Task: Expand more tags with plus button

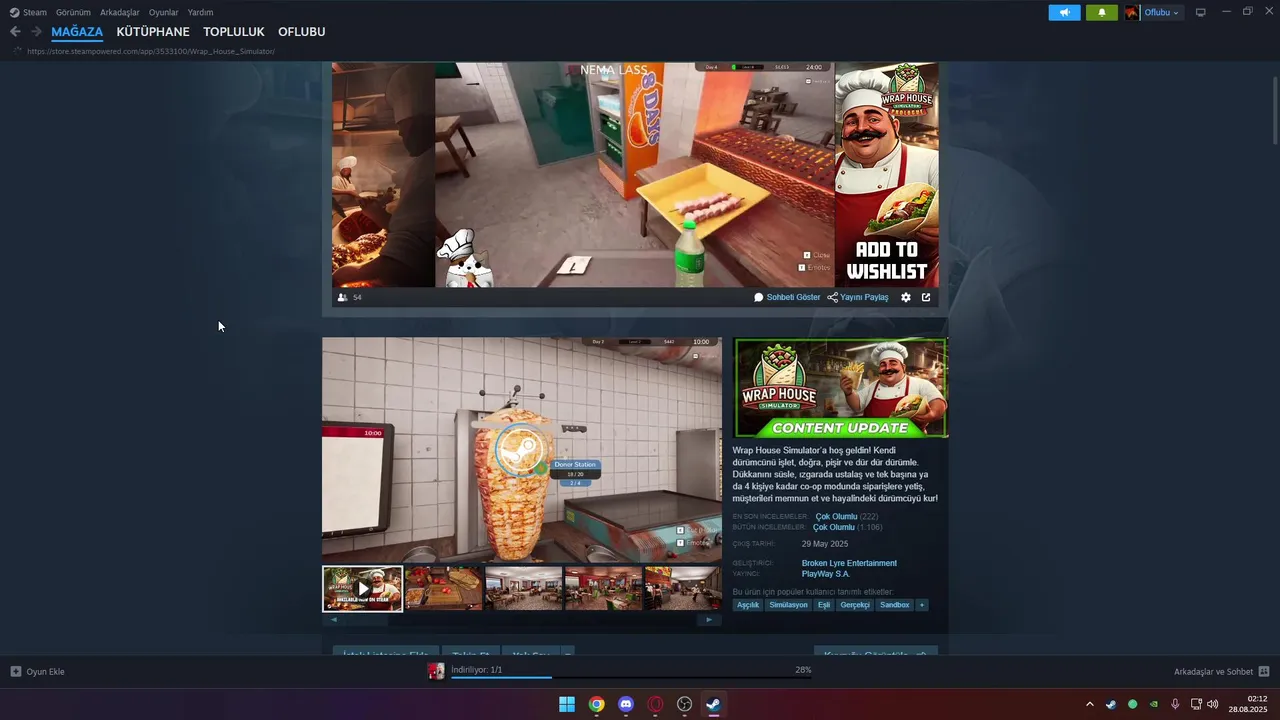Action: point(922,605)
